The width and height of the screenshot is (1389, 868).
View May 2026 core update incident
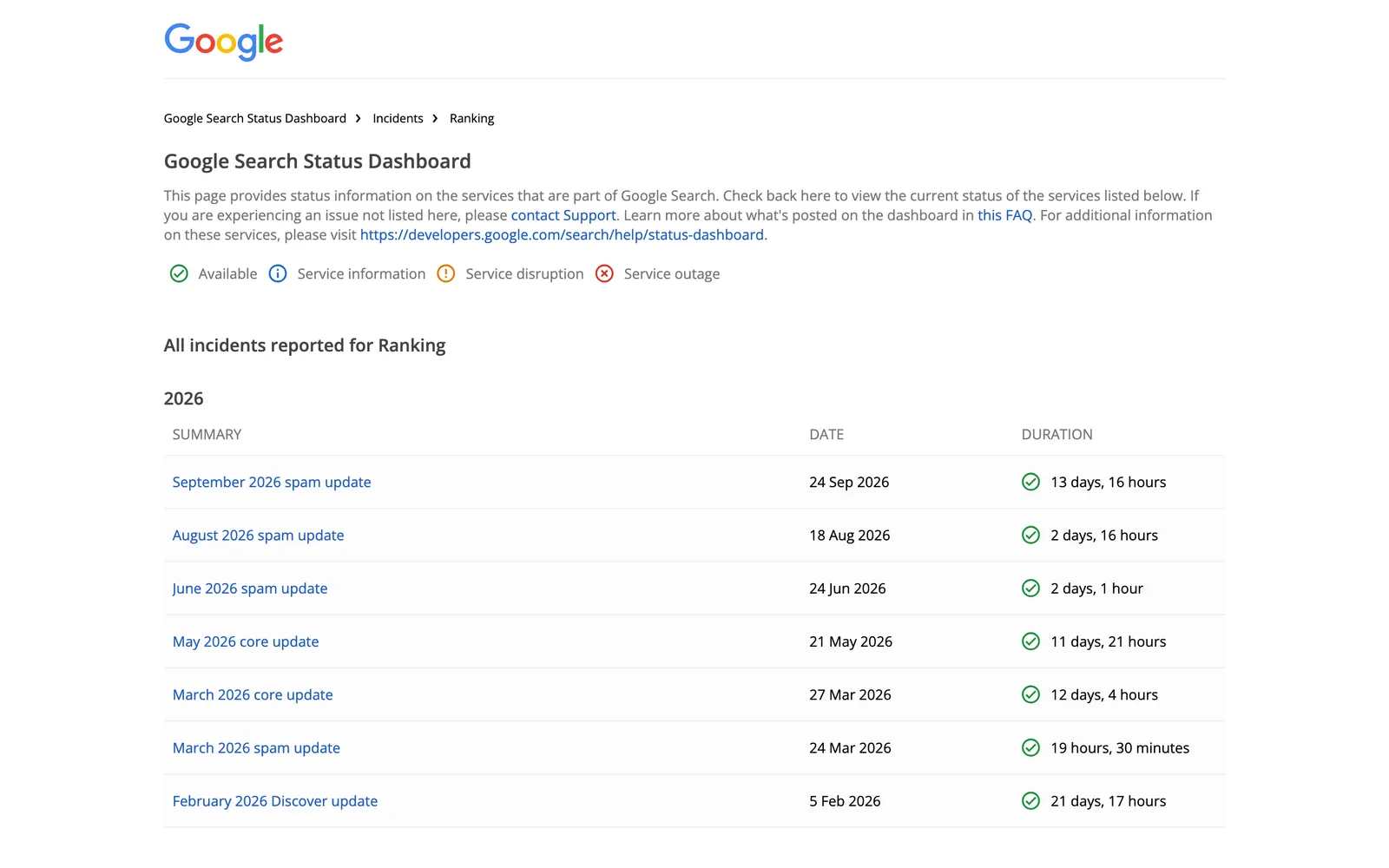(x=246, y=641)
